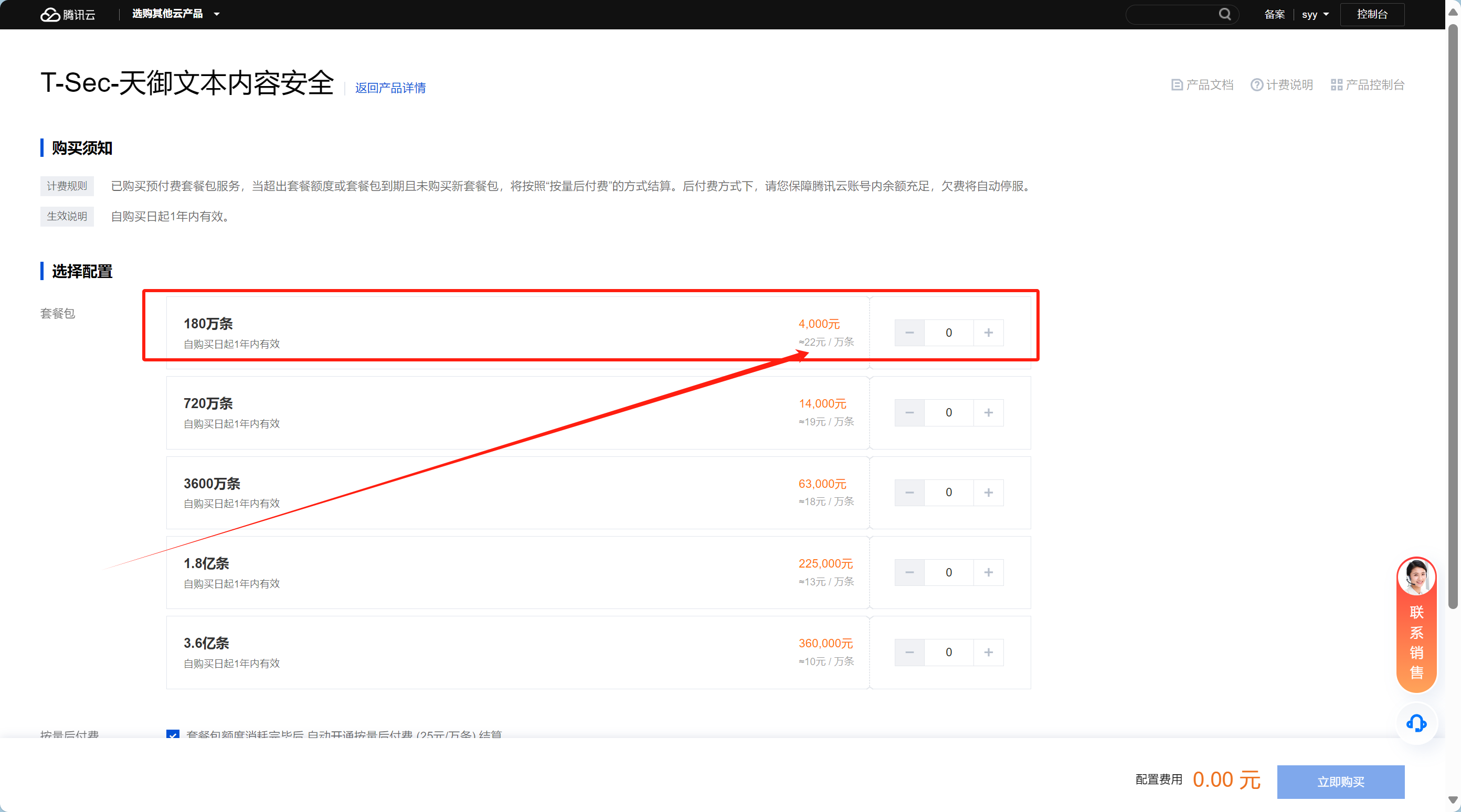Screen dimensions: 1461x812
Task: Click the 立即购买 button
Action: [1341, 782]
